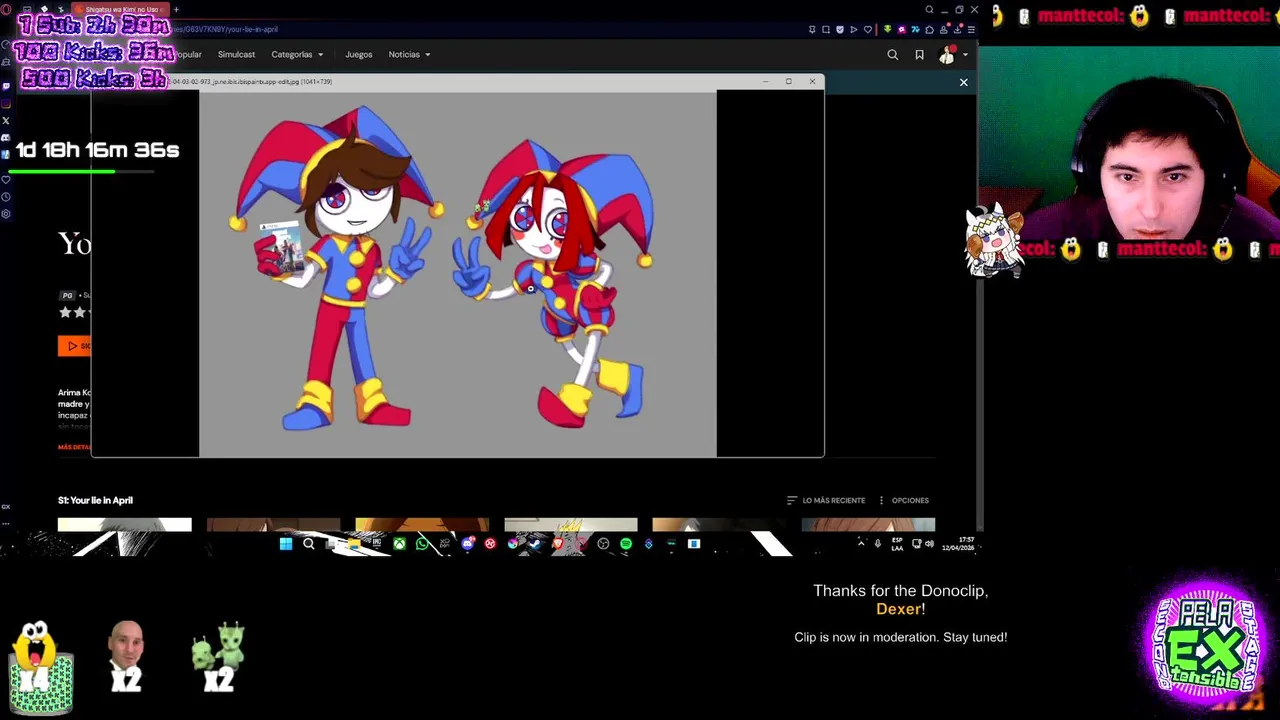The image size is (1280, 720).
Task: Open the Windows Start menu
Action: [x=286, y=544]
